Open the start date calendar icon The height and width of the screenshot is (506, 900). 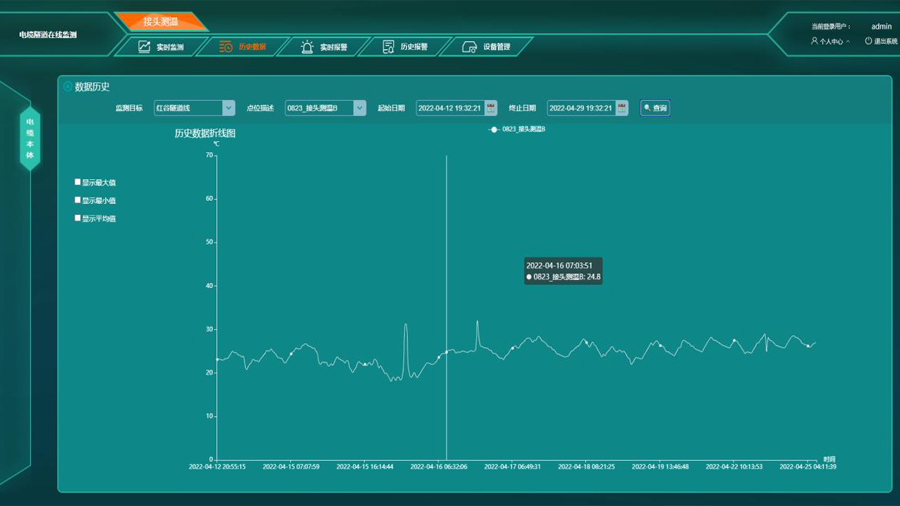coord(491,108)
